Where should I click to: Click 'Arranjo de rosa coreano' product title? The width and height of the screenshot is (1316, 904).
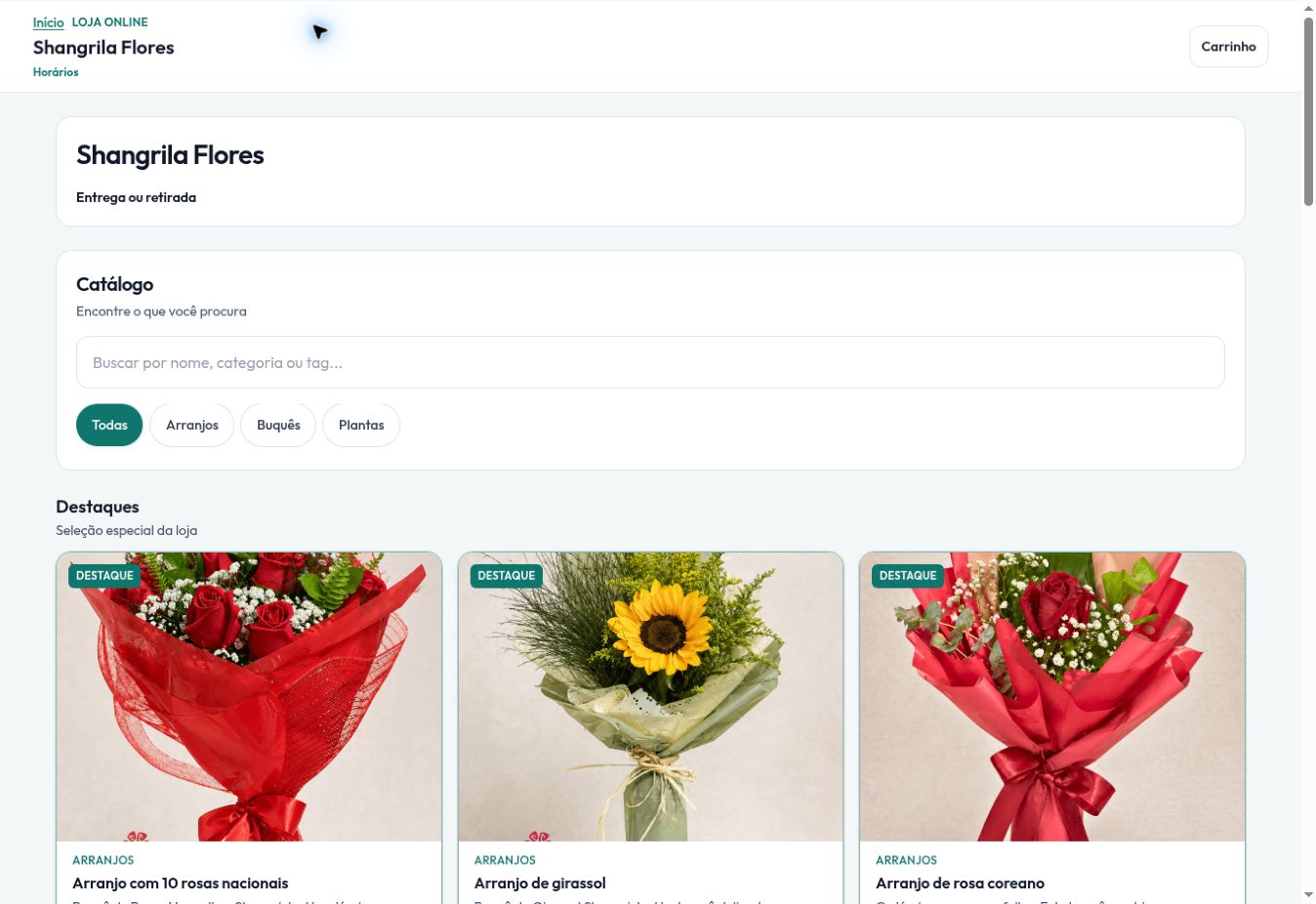coord(960,883)
